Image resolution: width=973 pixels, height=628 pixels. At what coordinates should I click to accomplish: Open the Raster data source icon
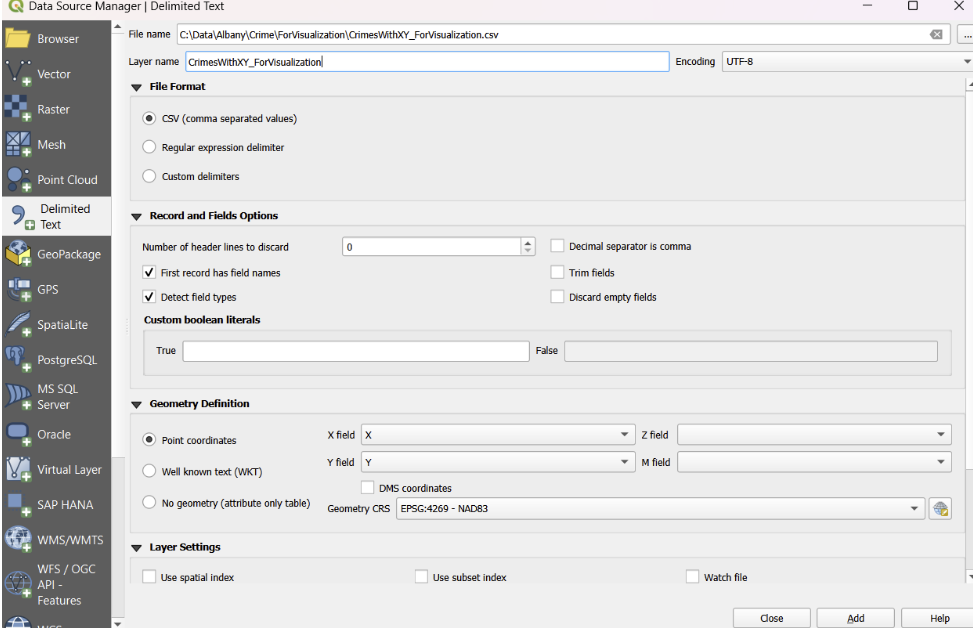pyautogui.click(x=19, y=109)
